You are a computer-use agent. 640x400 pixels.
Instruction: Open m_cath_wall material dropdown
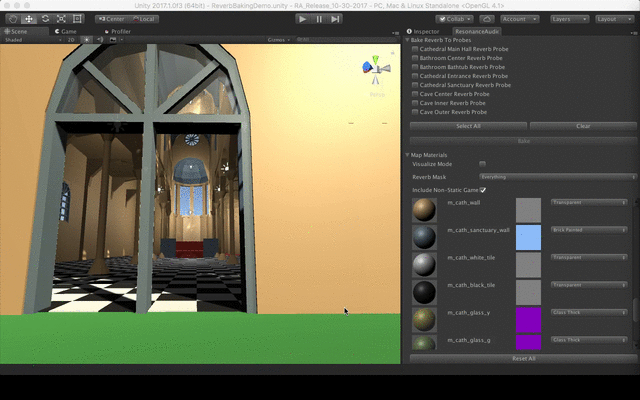[589, 202]
